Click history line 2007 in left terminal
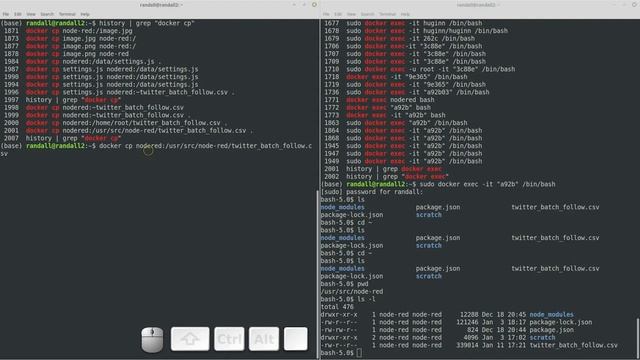Image resolution: width=640 pixels, height=360 pixels. pyautogui.click(x=62, y=138)
